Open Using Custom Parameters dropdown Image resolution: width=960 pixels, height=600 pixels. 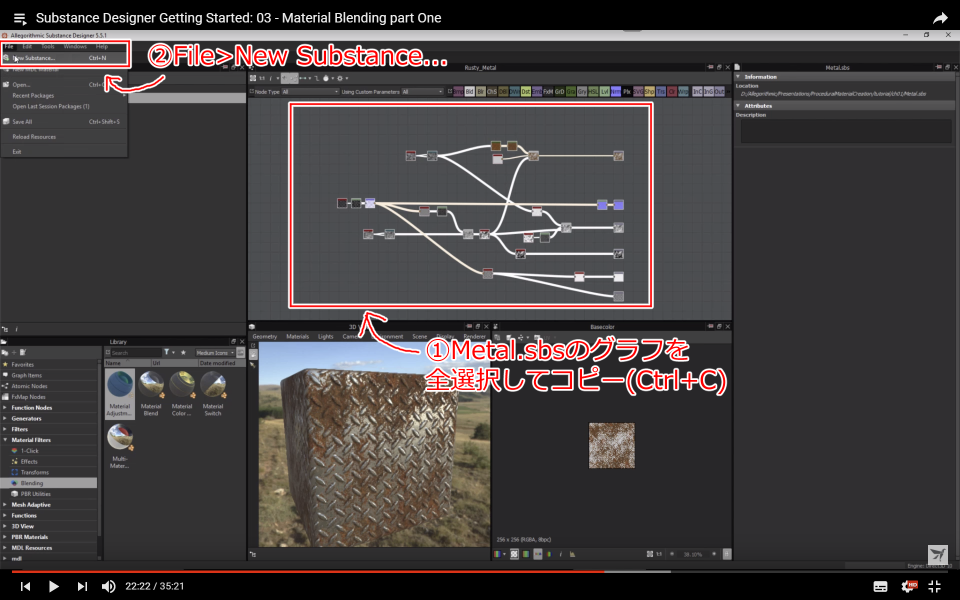422,92
